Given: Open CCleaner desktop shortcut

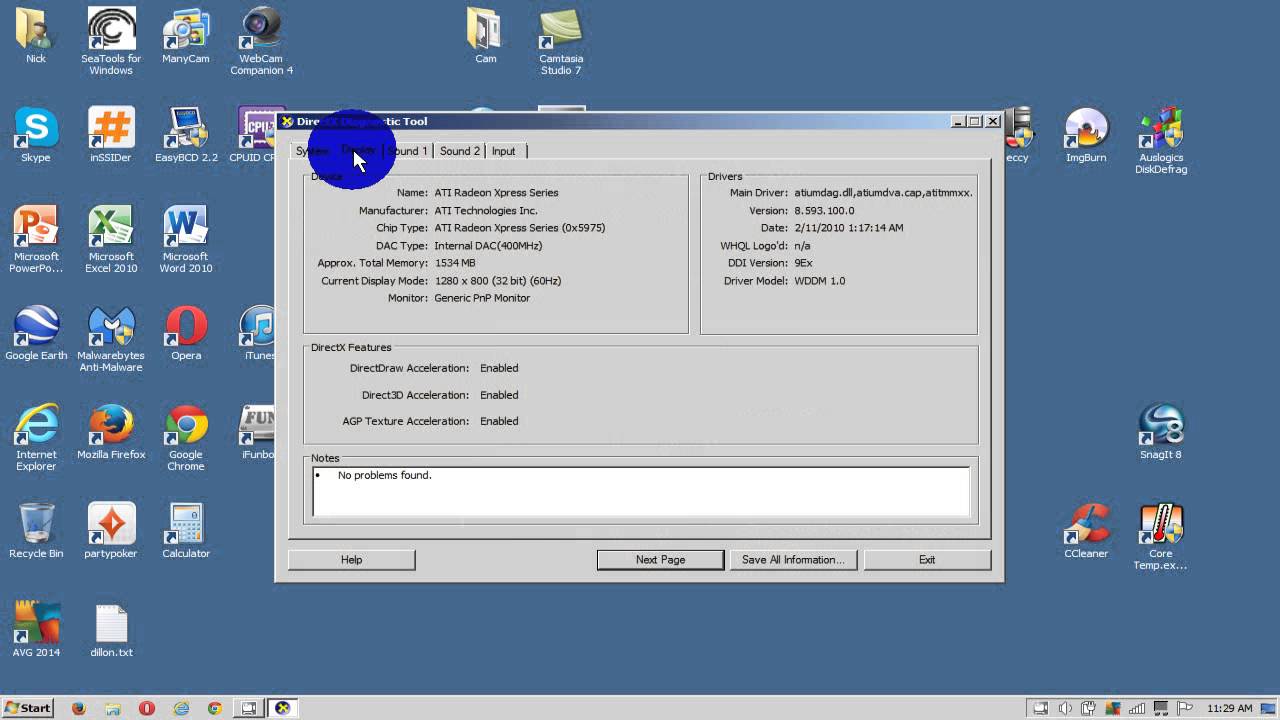Looking at the screenshot, I should pos(1086,531).
